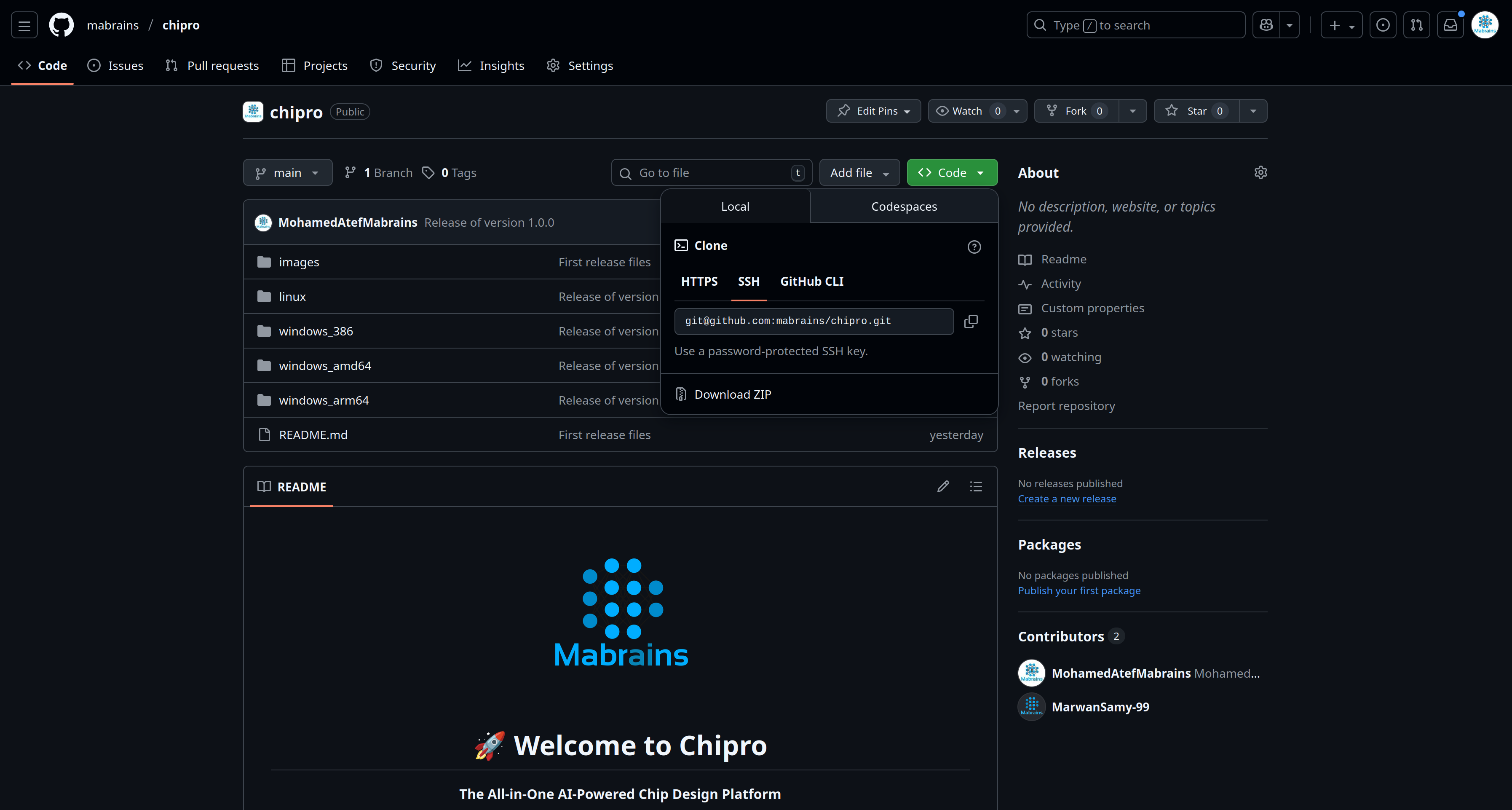The width and height of the screenshot is (1512, 810).
Task: Click Publish your first package link
Action: [1079, 590]
